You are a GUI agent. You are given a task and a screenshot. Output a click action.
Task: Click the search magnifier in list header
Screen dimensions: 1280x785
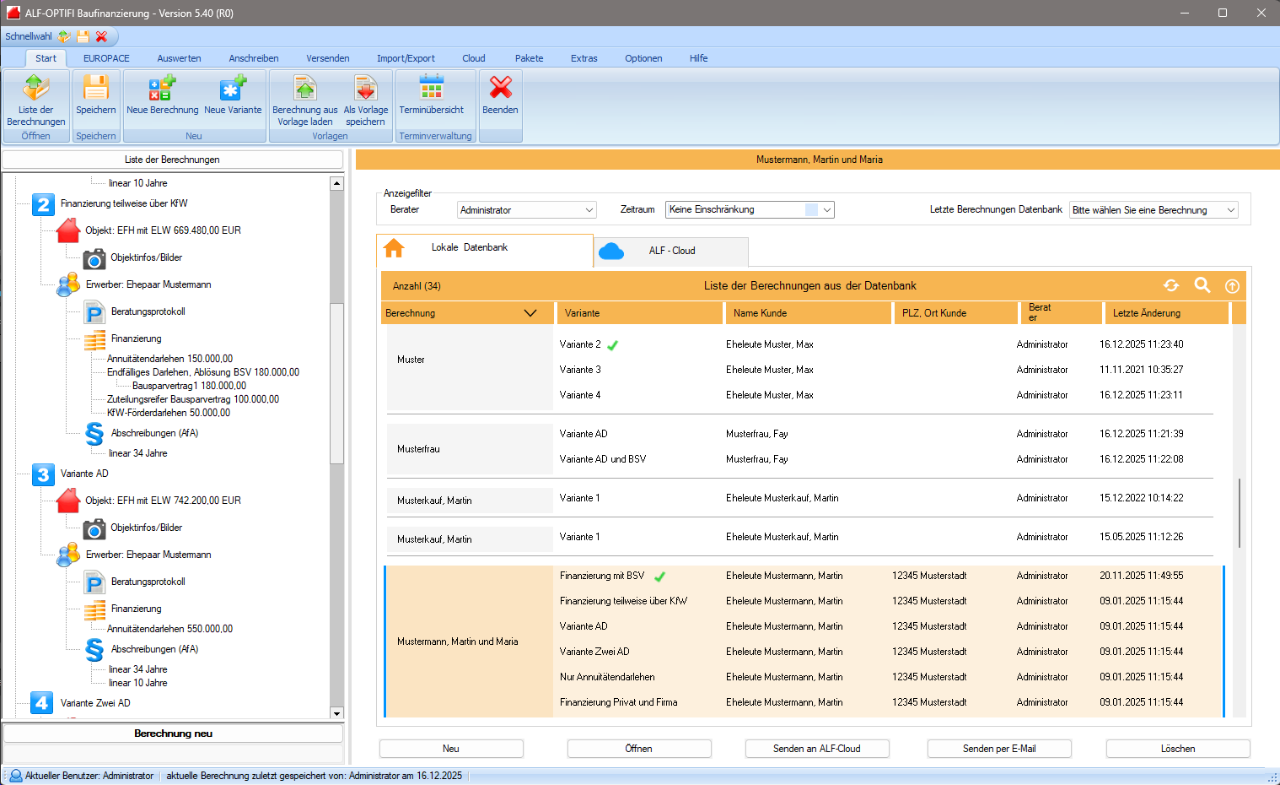(1202, 286)
